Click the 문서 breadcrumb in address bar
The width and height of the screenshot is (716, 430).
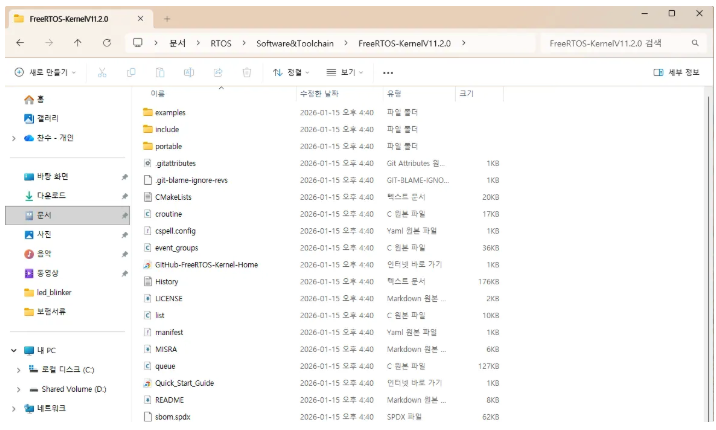[x=177, y=43]
